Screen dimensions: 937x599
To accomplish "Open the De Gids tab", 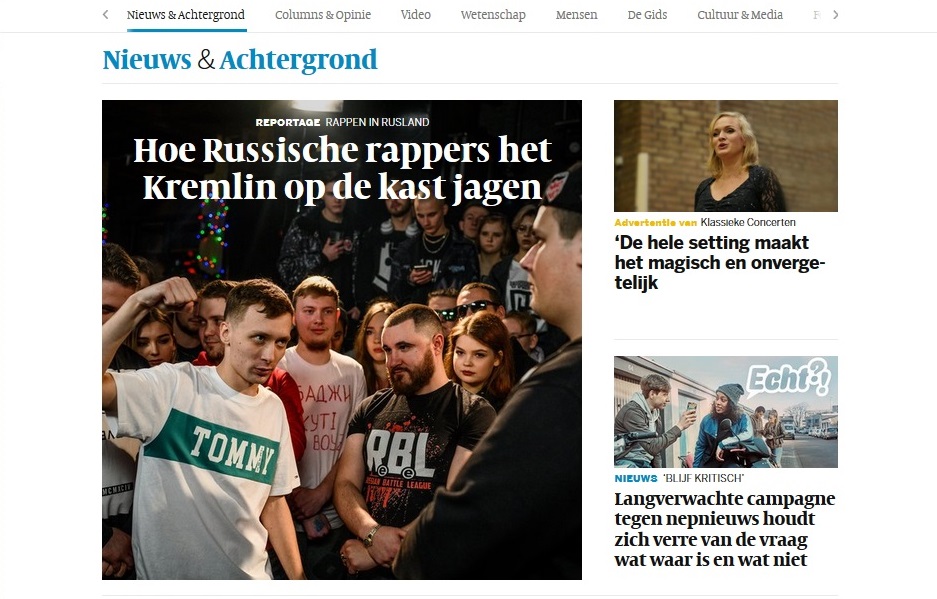I will 647,14.
